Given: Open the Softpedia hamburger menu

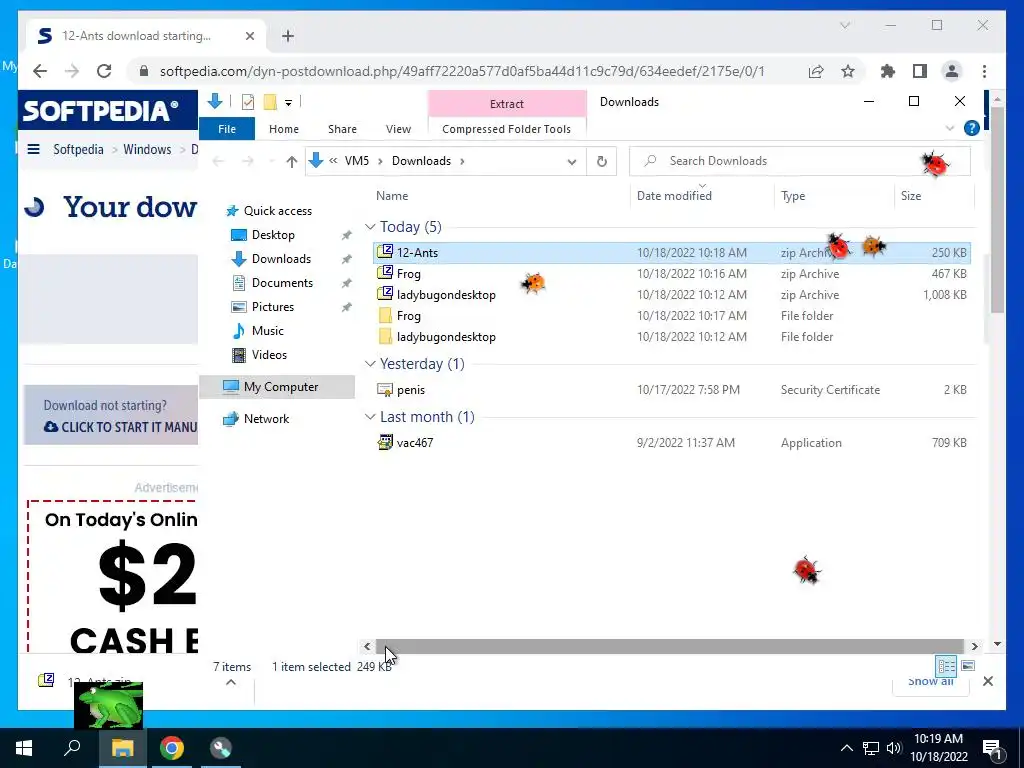Looking at the screenshot, I should click(x=33, y=150).
